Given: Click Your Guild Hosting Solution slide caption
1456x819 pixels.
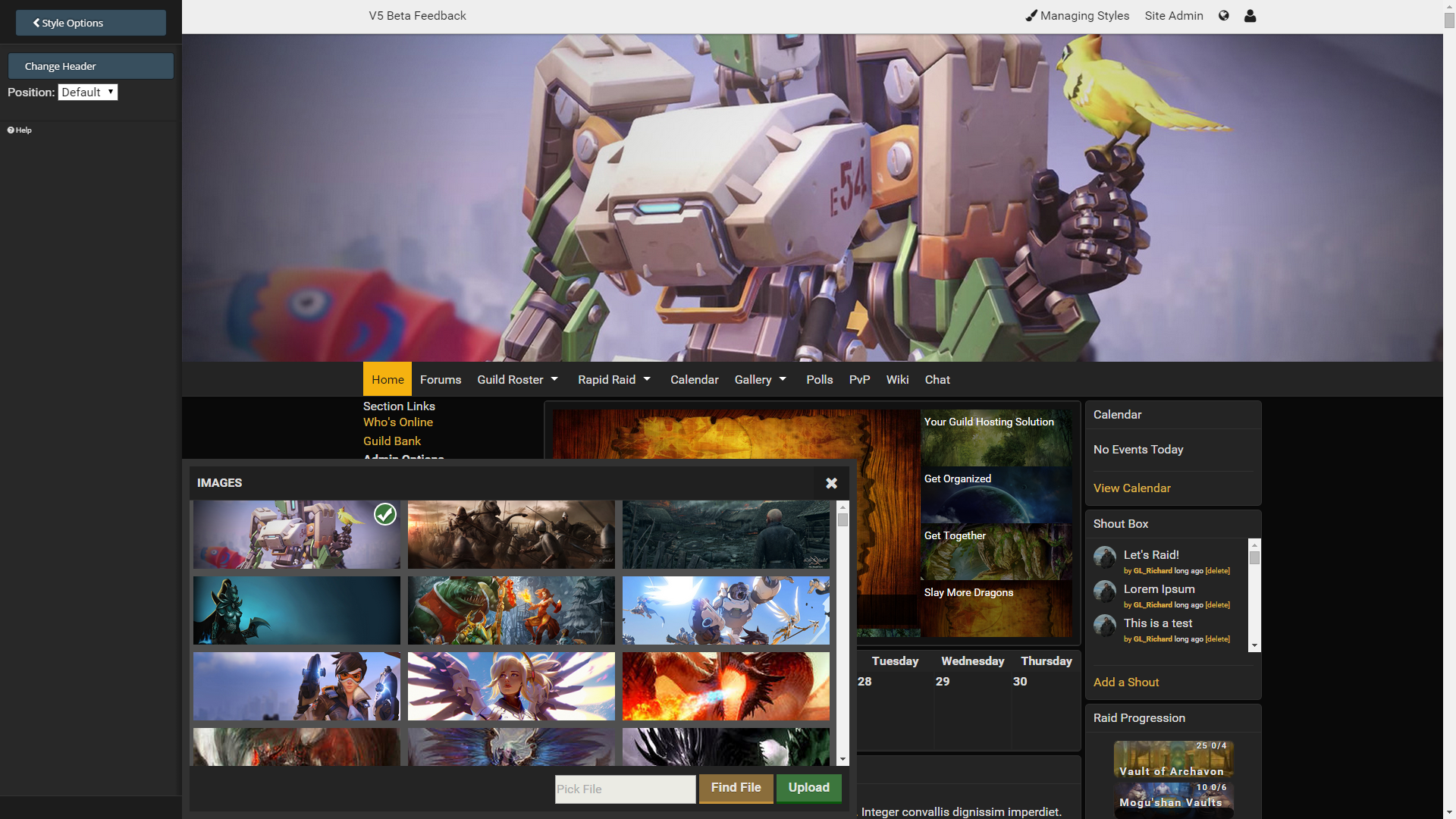Looking at the screenshot, I should pos(989,422).
